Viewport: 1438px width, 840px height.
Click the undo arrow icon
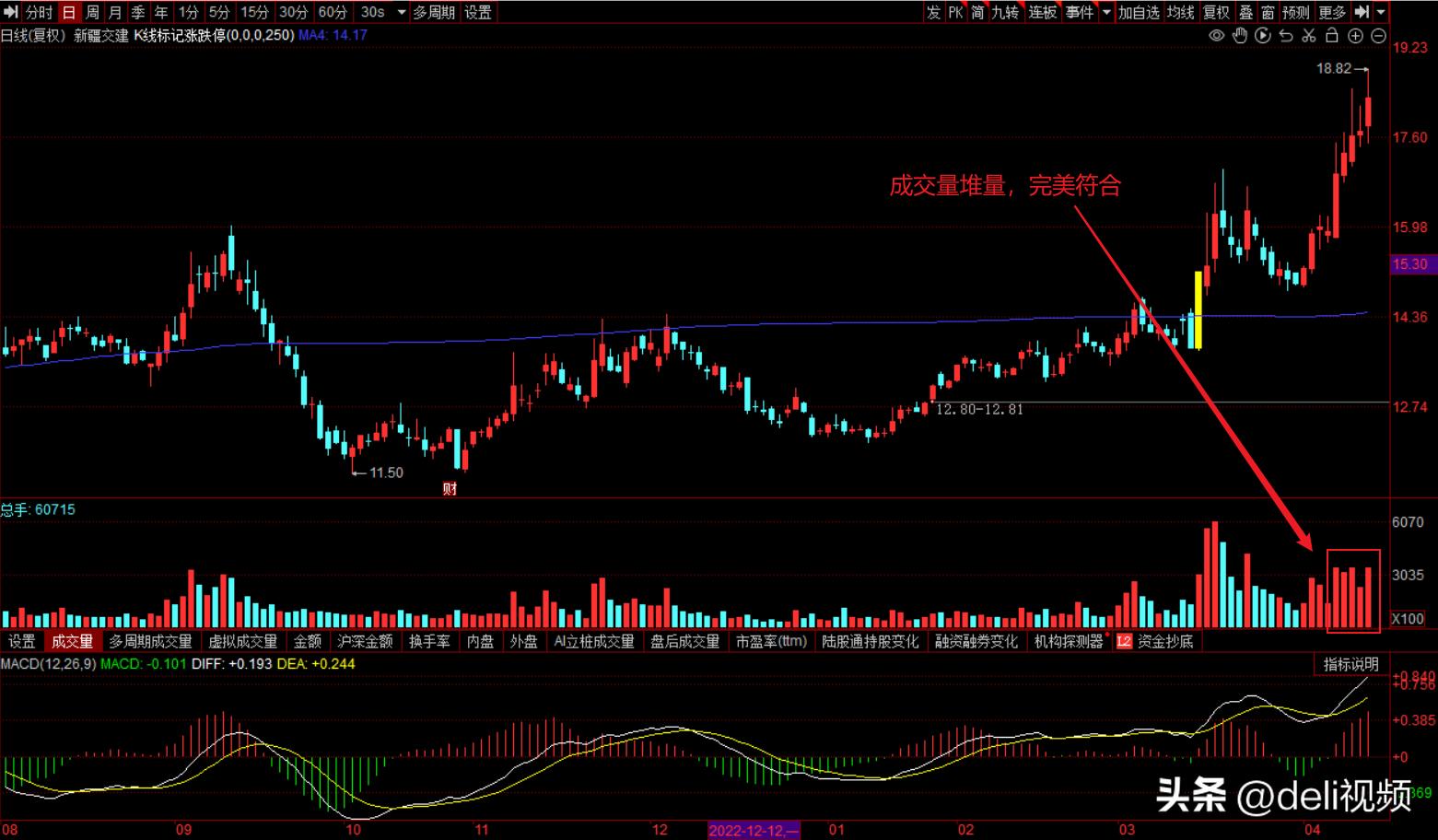point(1286,36)
